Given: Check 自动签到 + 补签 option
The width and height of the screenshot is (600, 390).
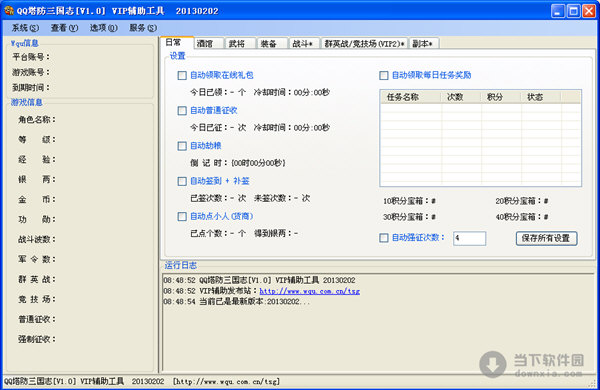Looking at the screenshot, I should pos(182,181).
